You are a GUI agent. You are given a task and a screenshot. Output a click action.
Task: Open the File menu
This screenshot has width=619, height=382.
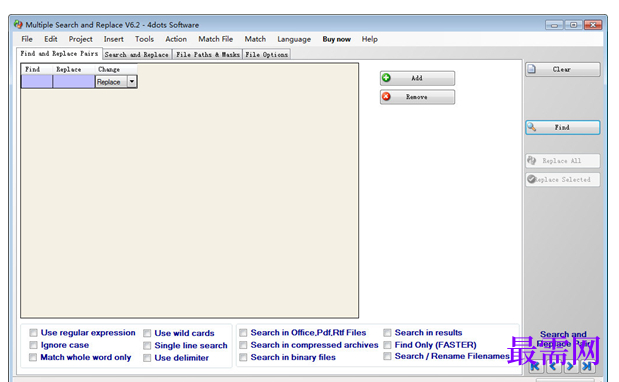(27, 39)
